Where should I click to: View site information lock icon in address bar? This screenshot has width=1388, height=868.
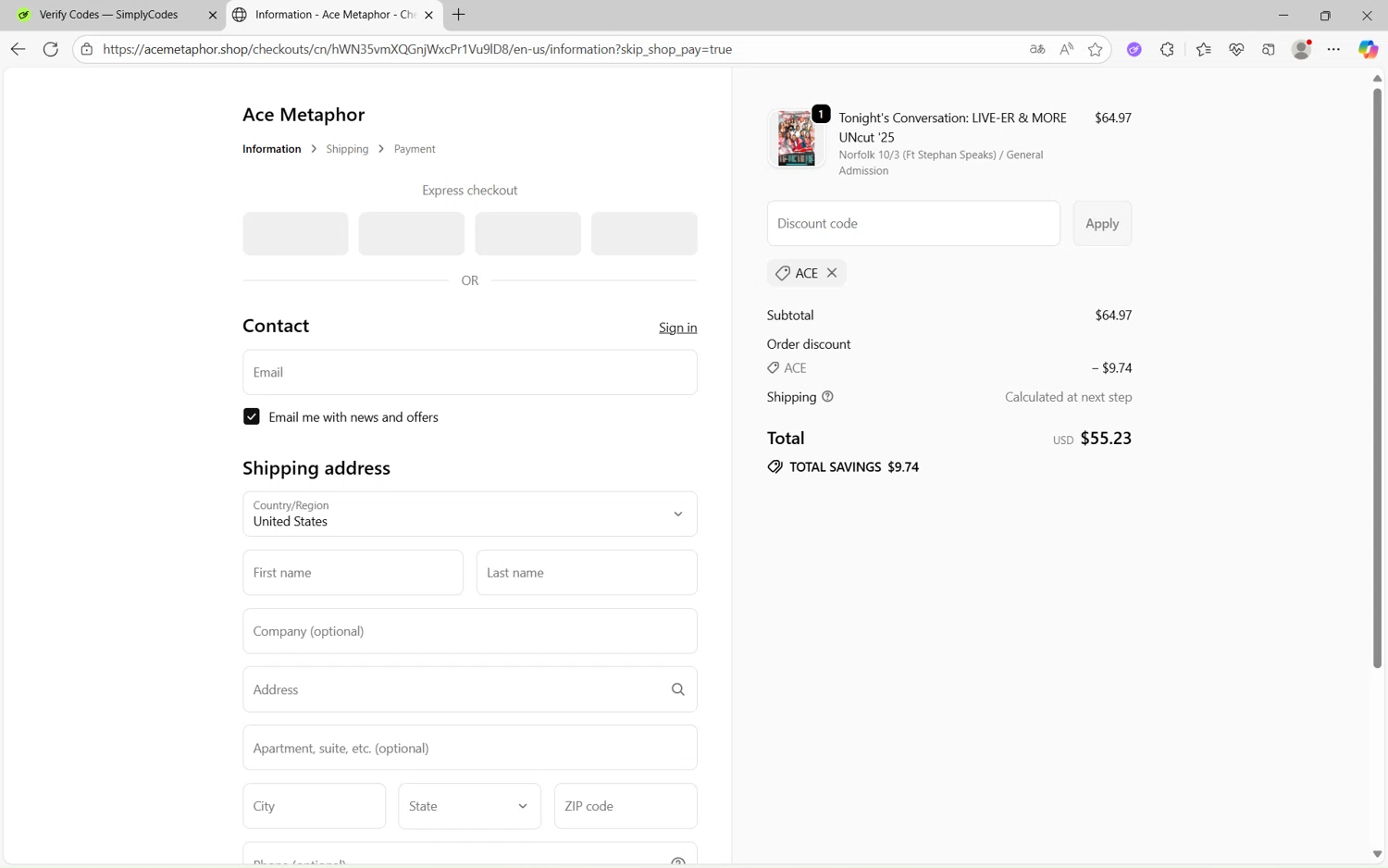click(x=87, y=49)
